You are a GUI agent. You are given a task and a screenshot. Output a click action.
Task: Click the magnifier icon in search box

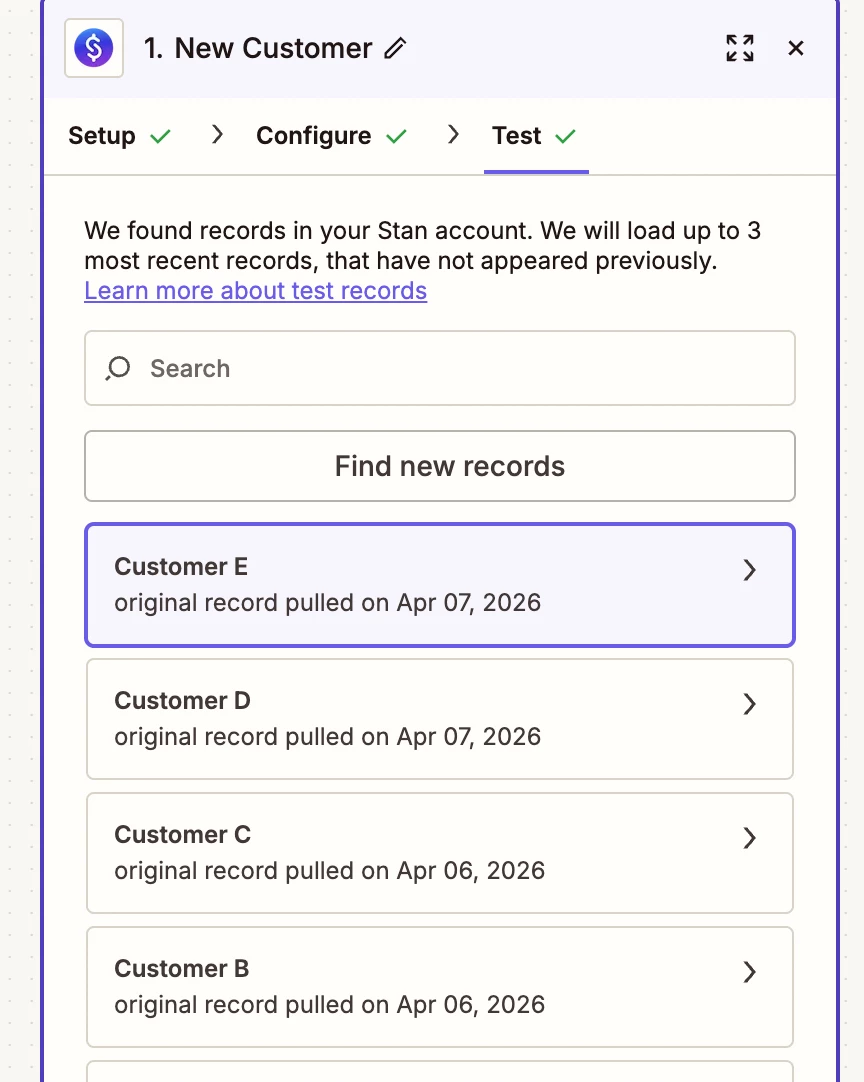(x=118, y=368)
